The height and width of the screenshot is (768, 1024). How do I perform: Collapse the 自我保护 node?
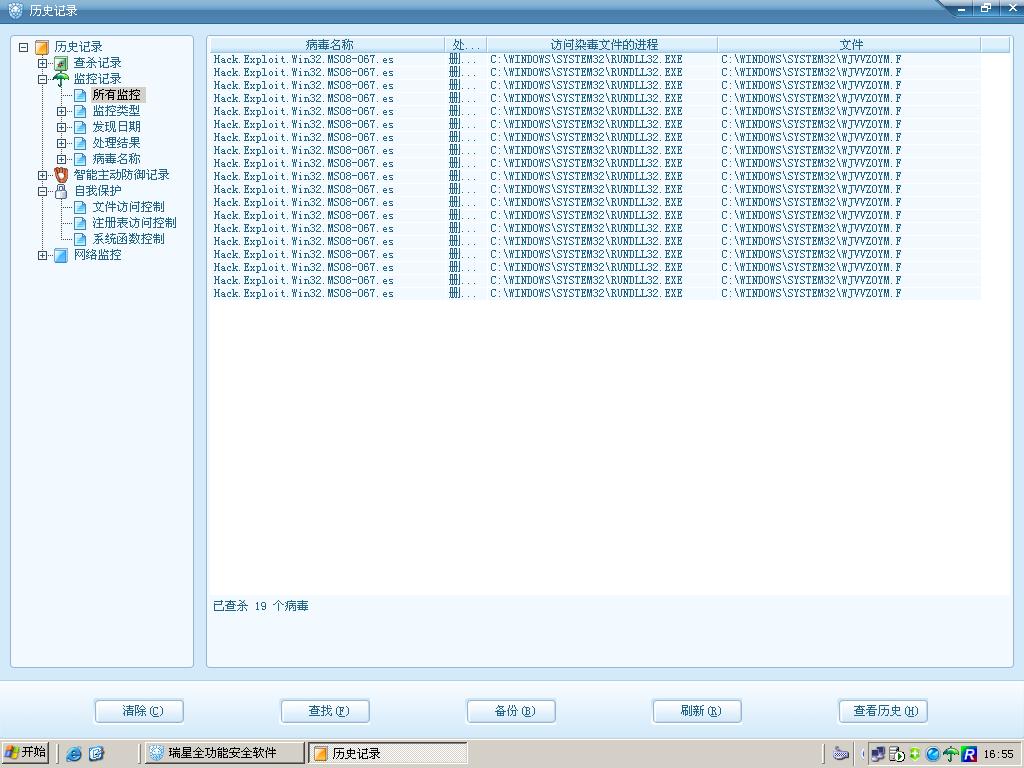tap(42, 191)
